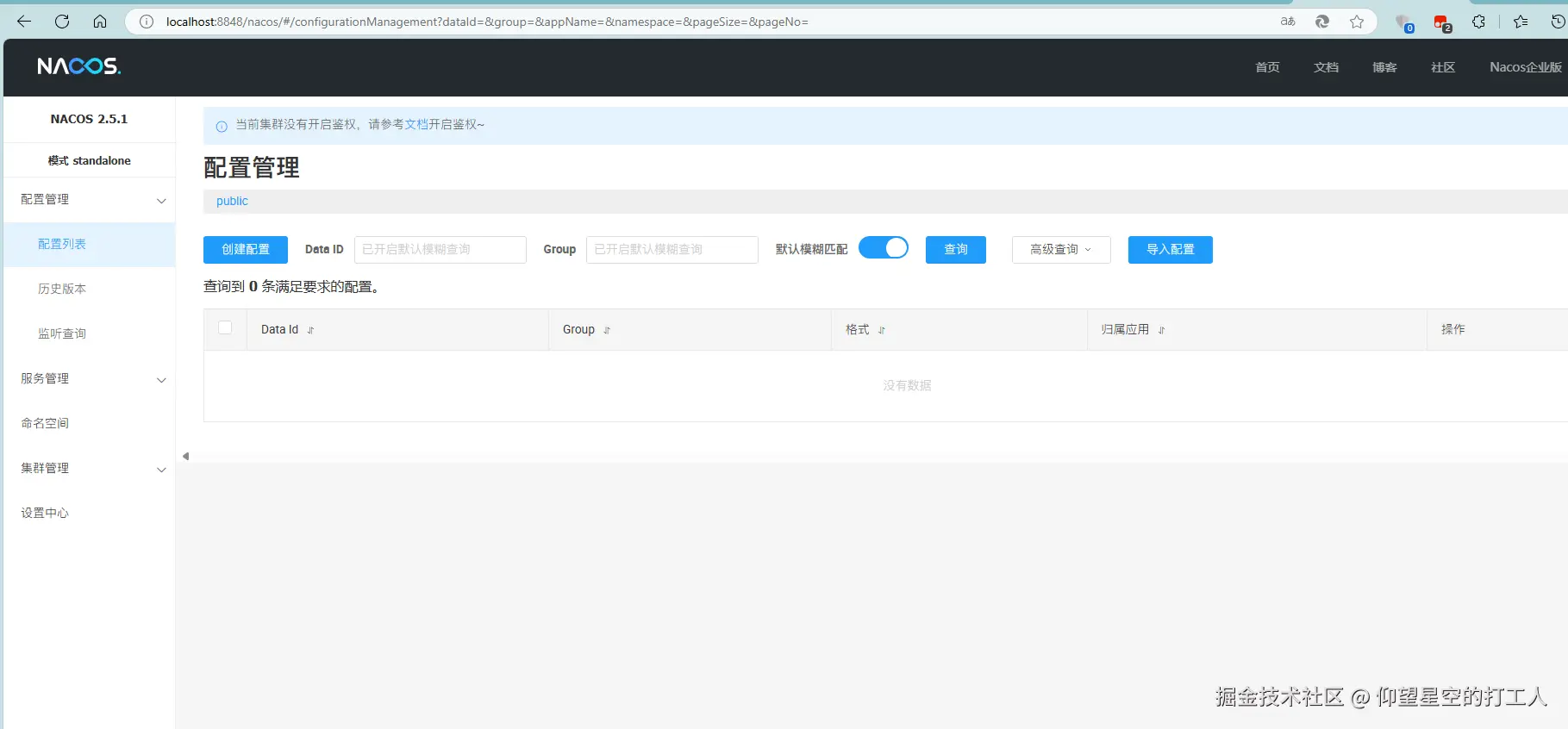Go back using browser back arrow
Viewport: 1568px width, 729px height.
(x=24, y=22)
